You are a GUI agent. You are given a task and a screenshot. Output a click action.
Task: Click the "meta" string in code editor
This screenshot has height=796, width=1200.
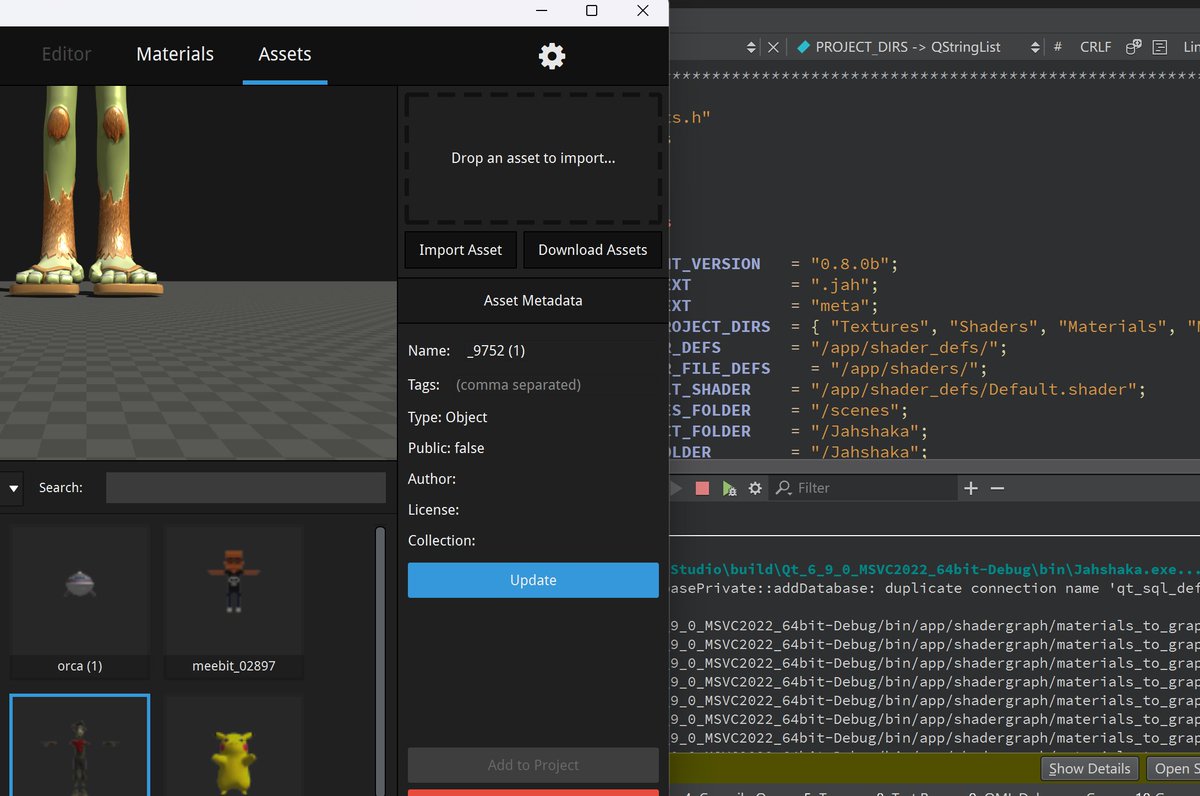(x=841, y=306)
